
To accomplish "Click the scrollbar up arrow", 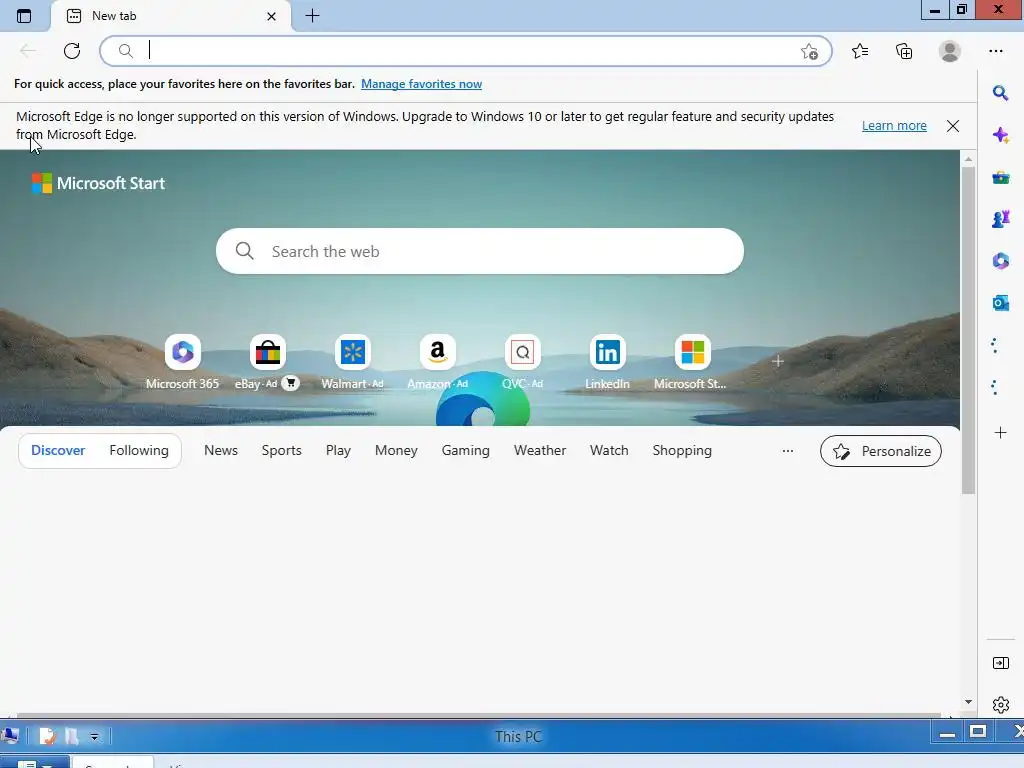I will point(968,159).
